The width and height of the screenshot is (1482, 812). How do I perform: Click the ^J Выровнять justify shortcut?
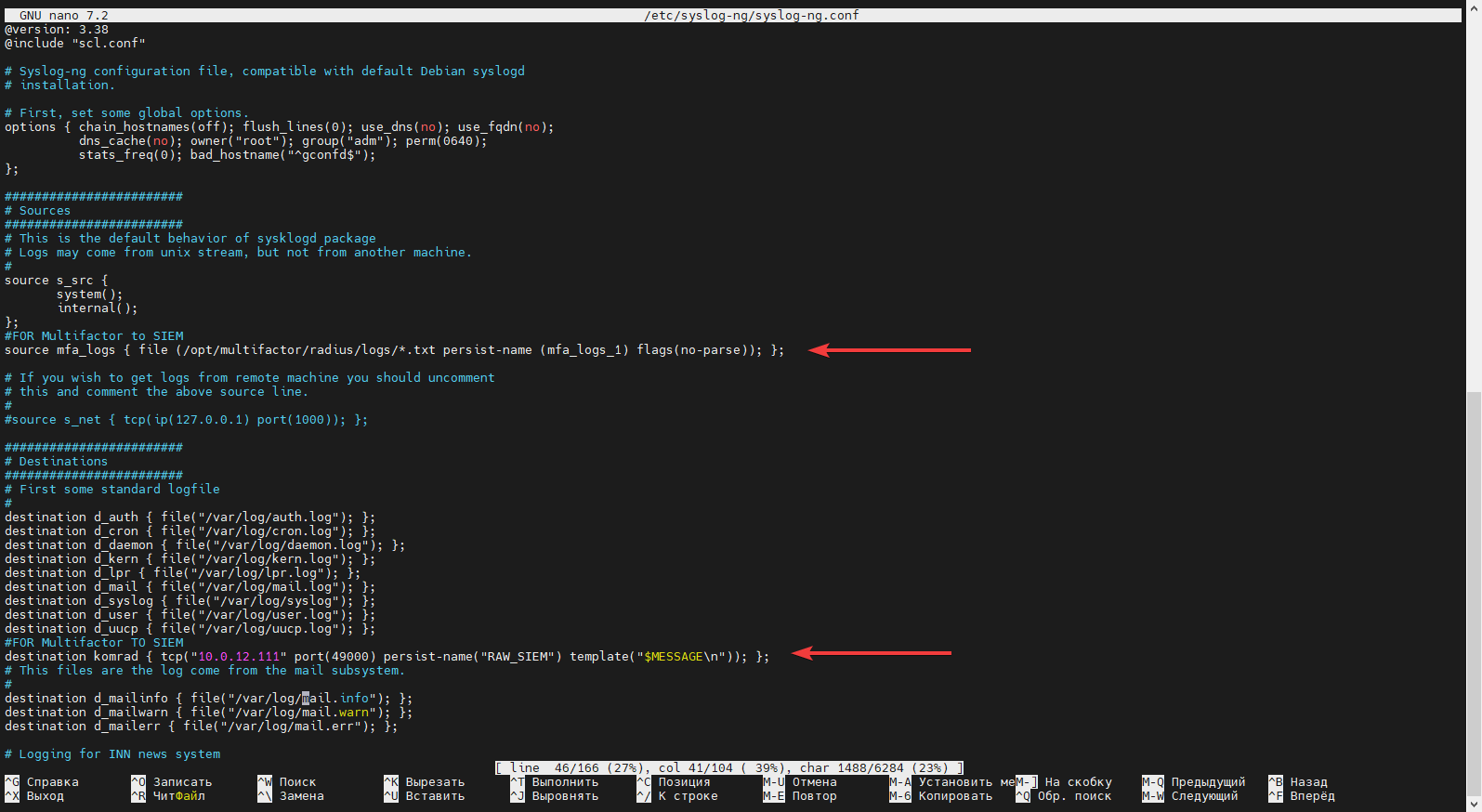pos(555,796)
